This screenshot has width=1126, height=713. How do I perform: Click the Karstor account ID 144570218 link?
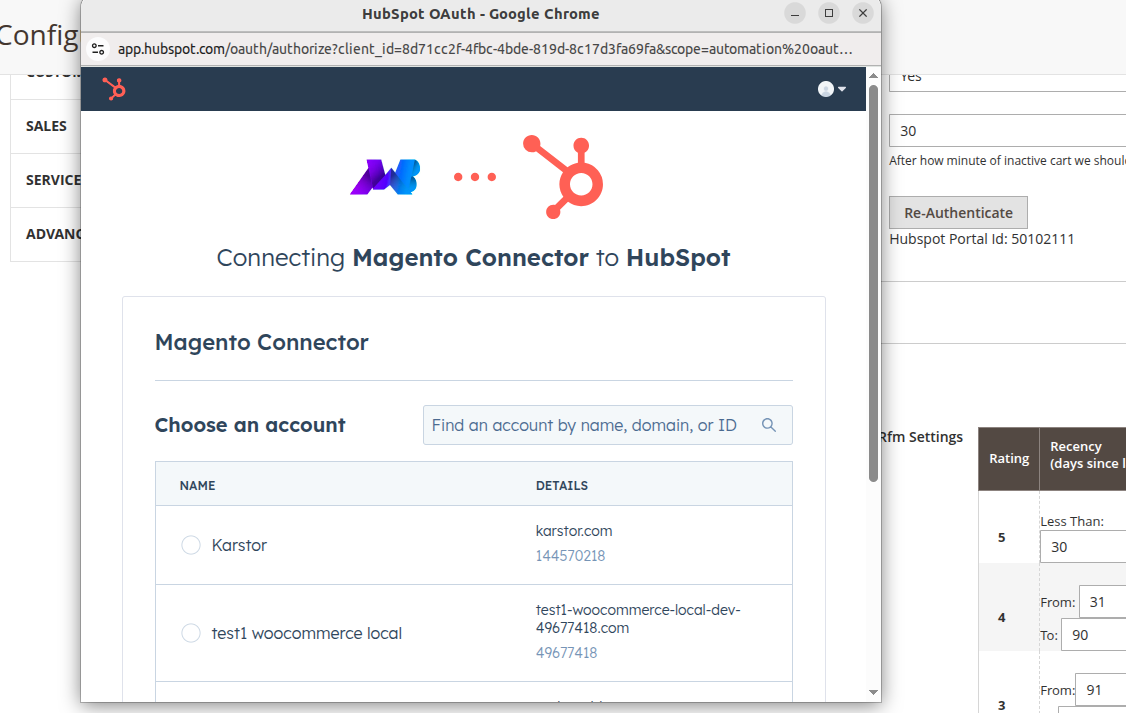click(x=570, y=556)
